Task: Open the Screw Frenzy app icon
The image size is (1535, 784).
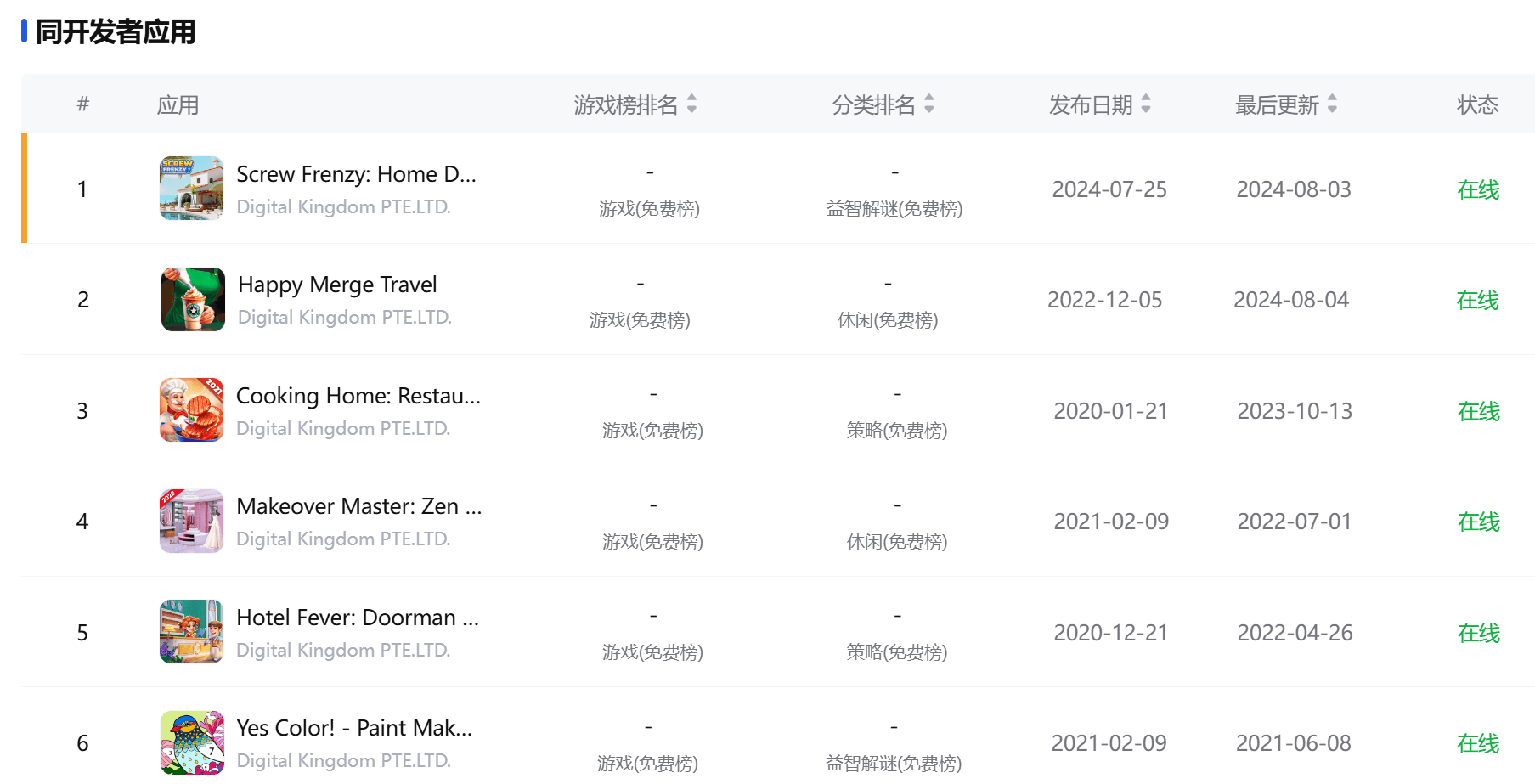Action: pyautogui.click(x=192, y=189)
